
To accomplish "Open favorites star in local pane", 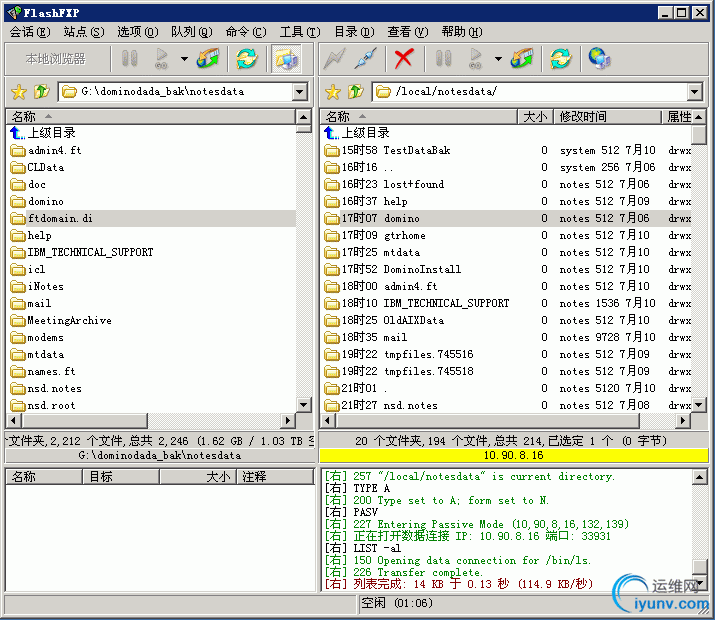I will (18, 92).
